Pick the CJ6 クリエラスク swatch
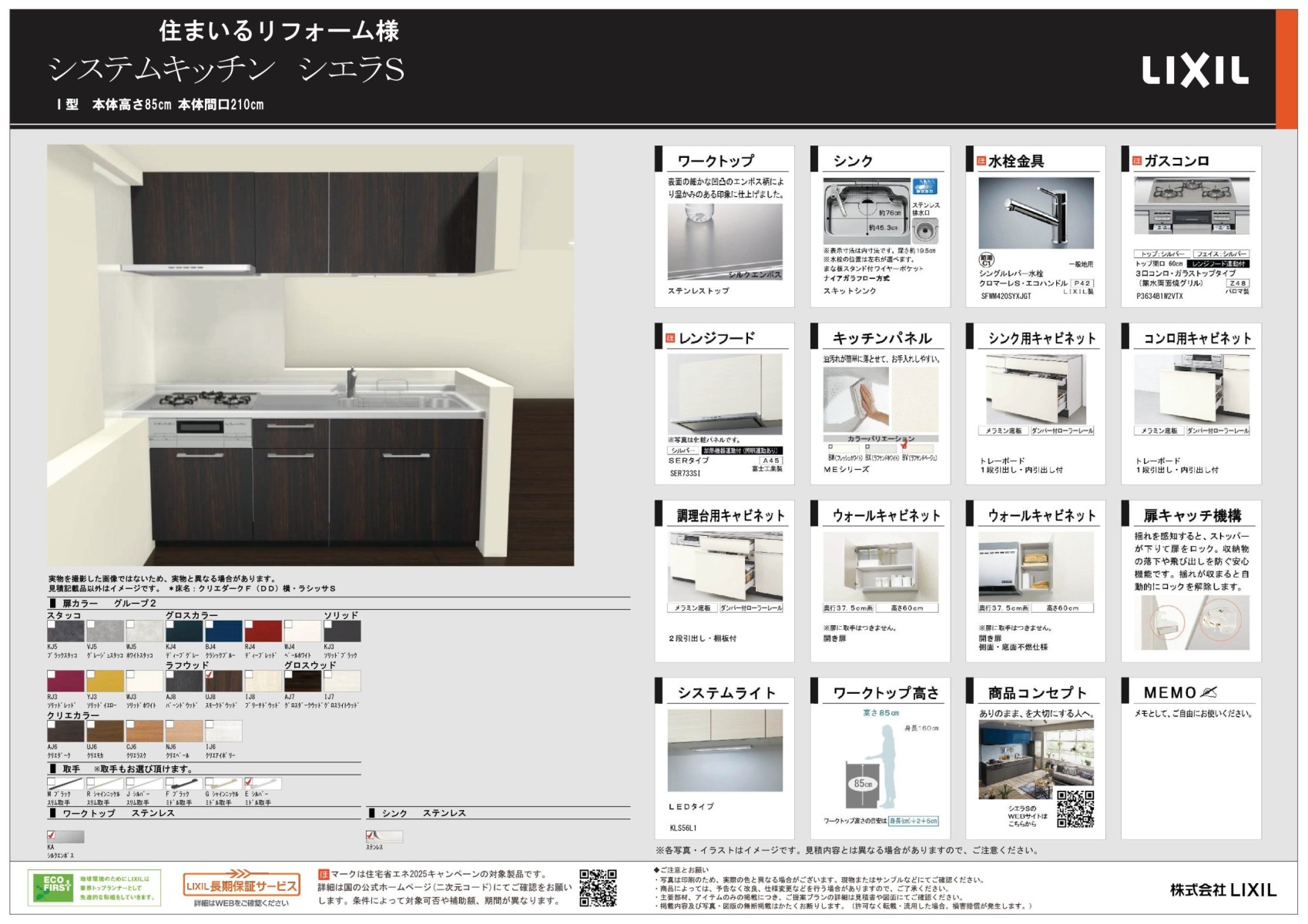 pyautogui.click(x=145, y=731)
